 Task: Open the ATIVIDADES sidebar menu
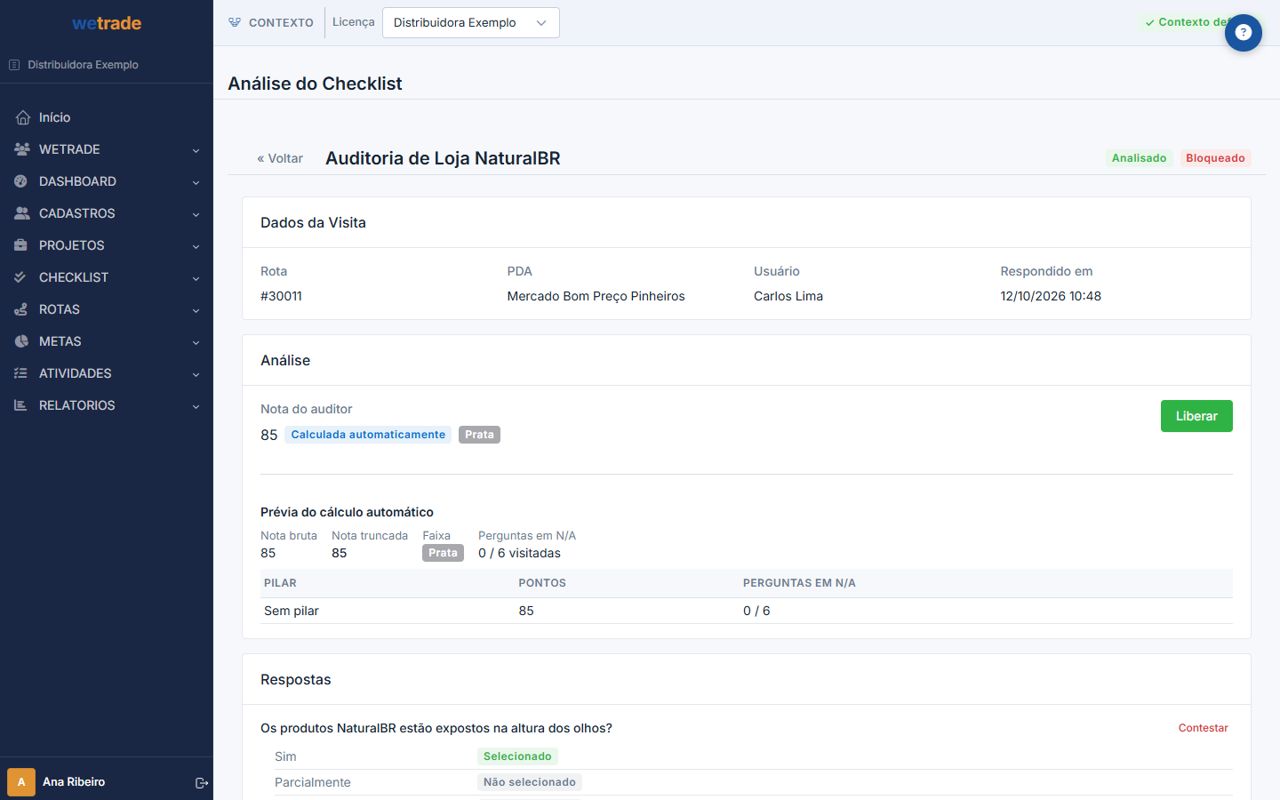tap(106, 374)
